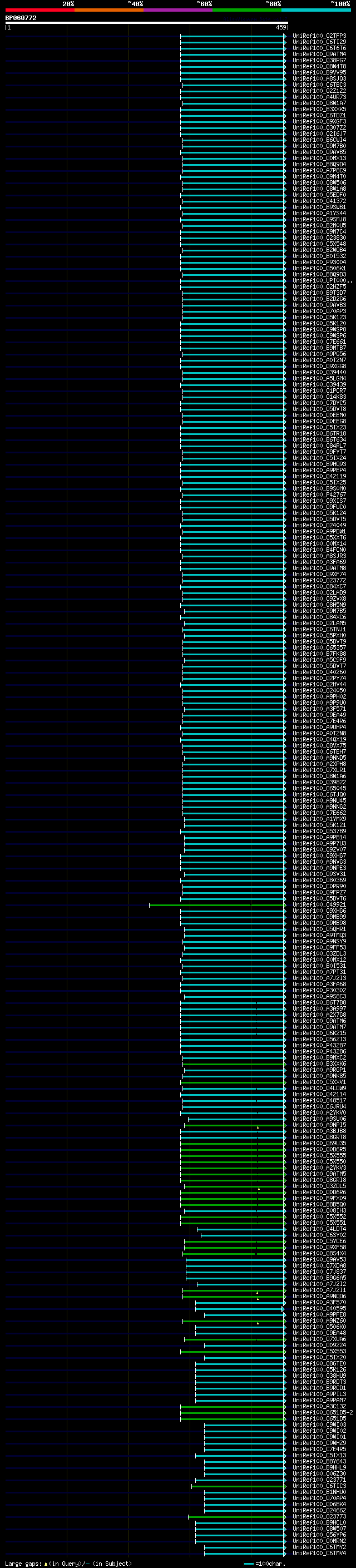
Task: Click the white query sequence ruler bar
Action: click(147, 23)
